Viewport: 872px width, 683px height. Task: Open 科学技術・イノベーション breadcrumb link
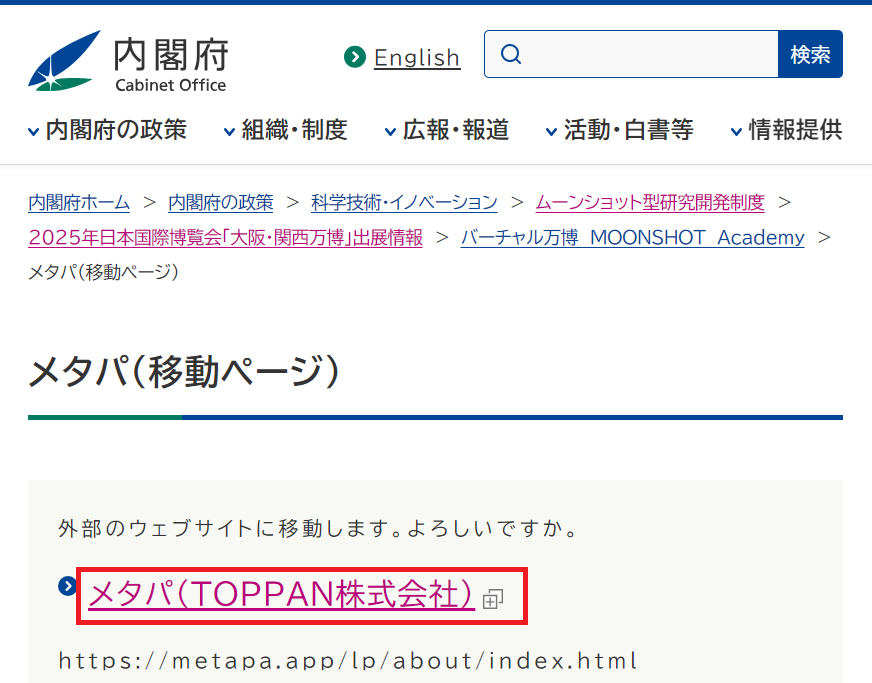404,202
